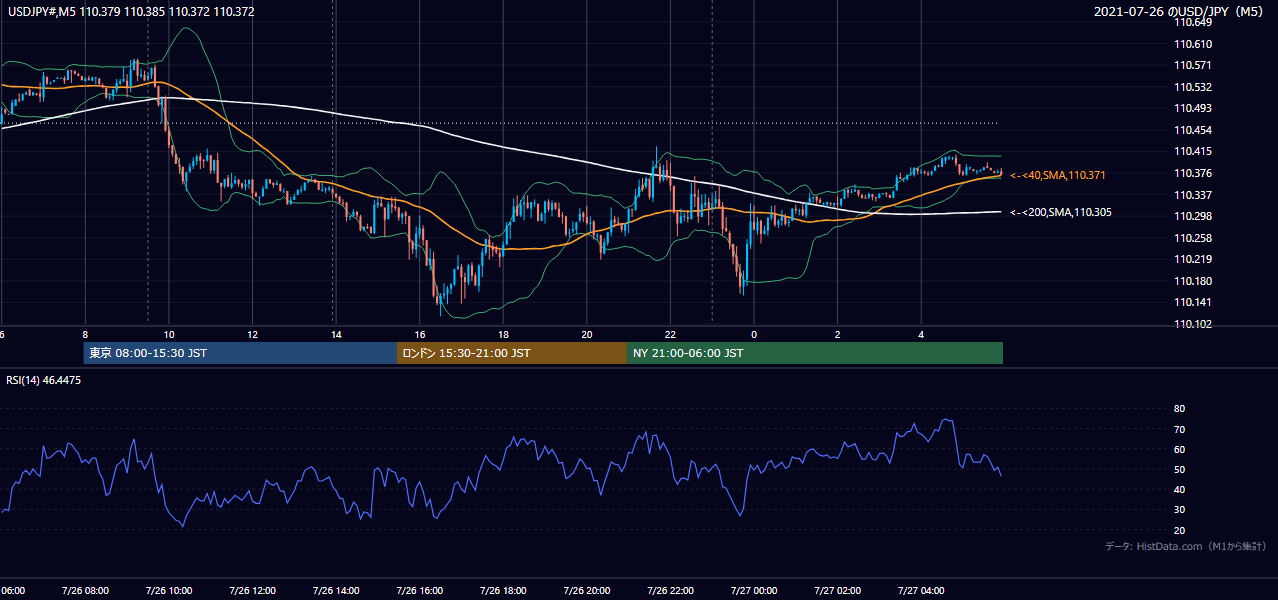Click the 7/26 12:00 time label

(252, 590)
